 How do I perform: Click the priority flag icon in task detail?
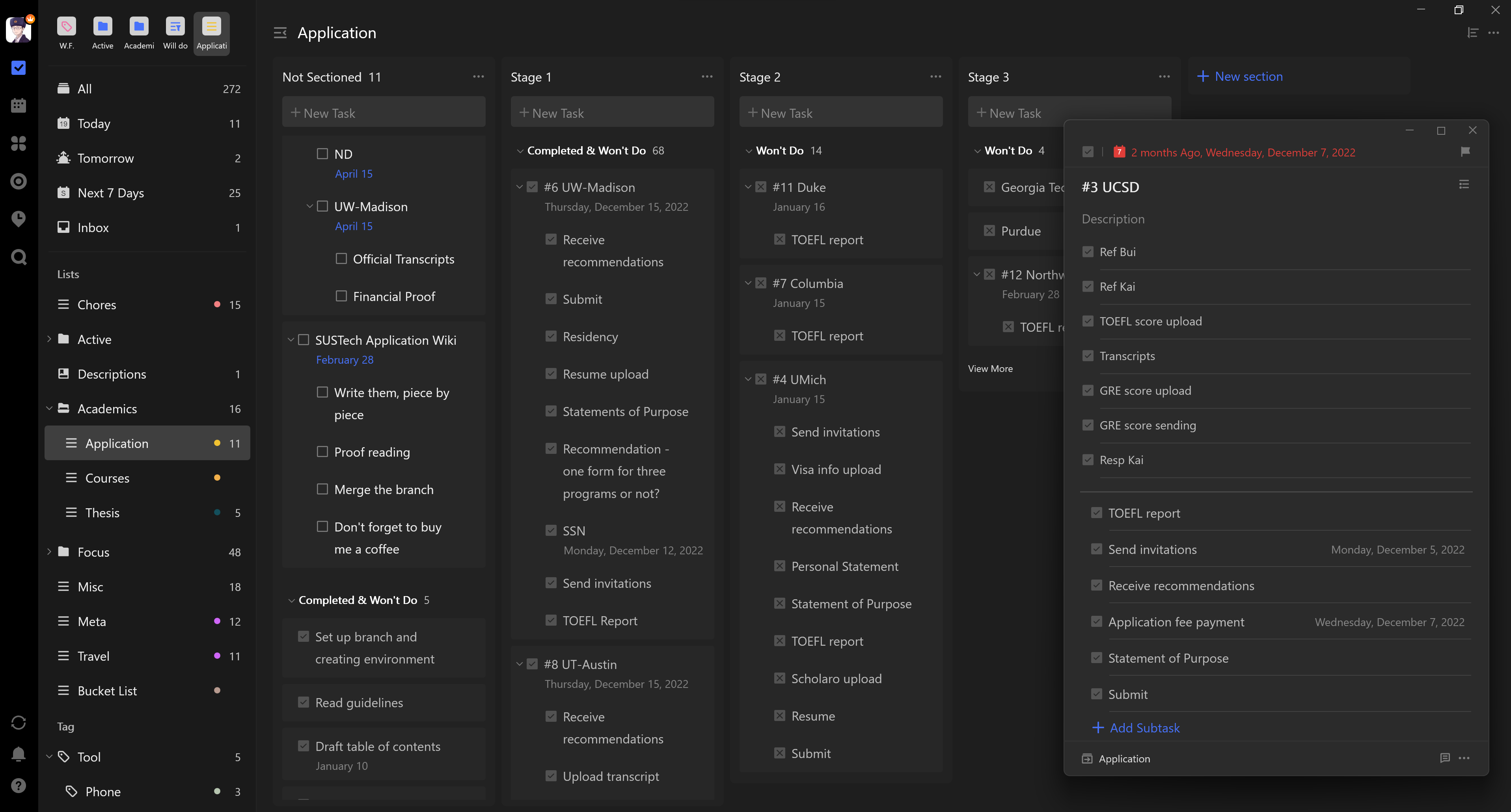[x=1464, y=152]
